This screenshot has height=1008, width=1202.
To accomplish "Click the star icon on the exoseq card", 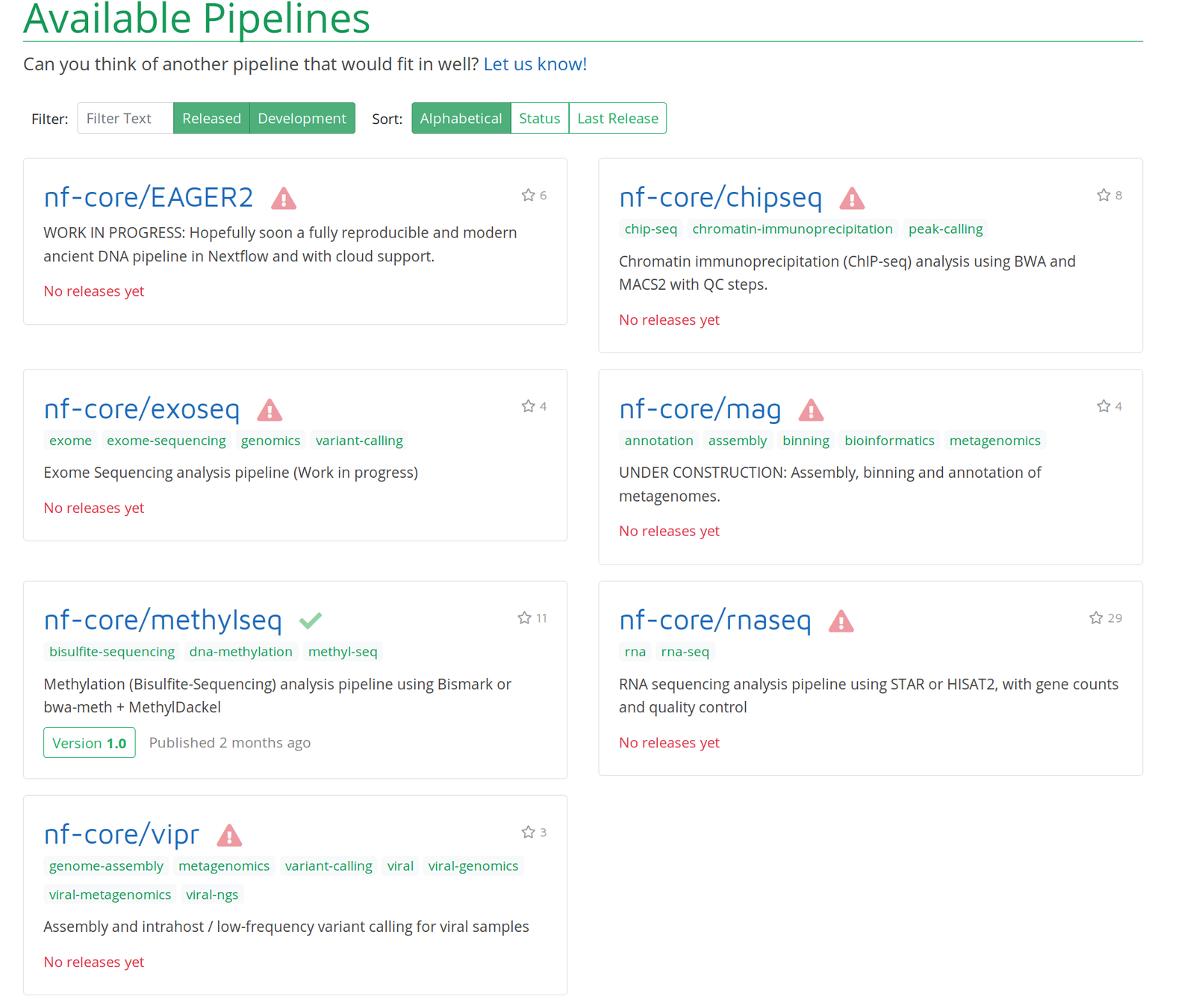I will (x=528, y=406).
